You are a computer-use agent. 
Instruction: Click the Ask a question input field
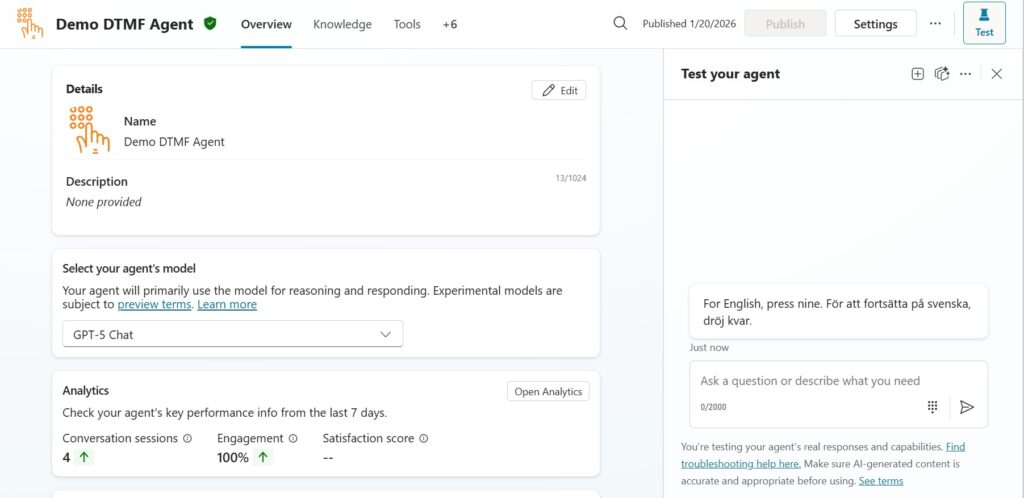pos(810,381)
